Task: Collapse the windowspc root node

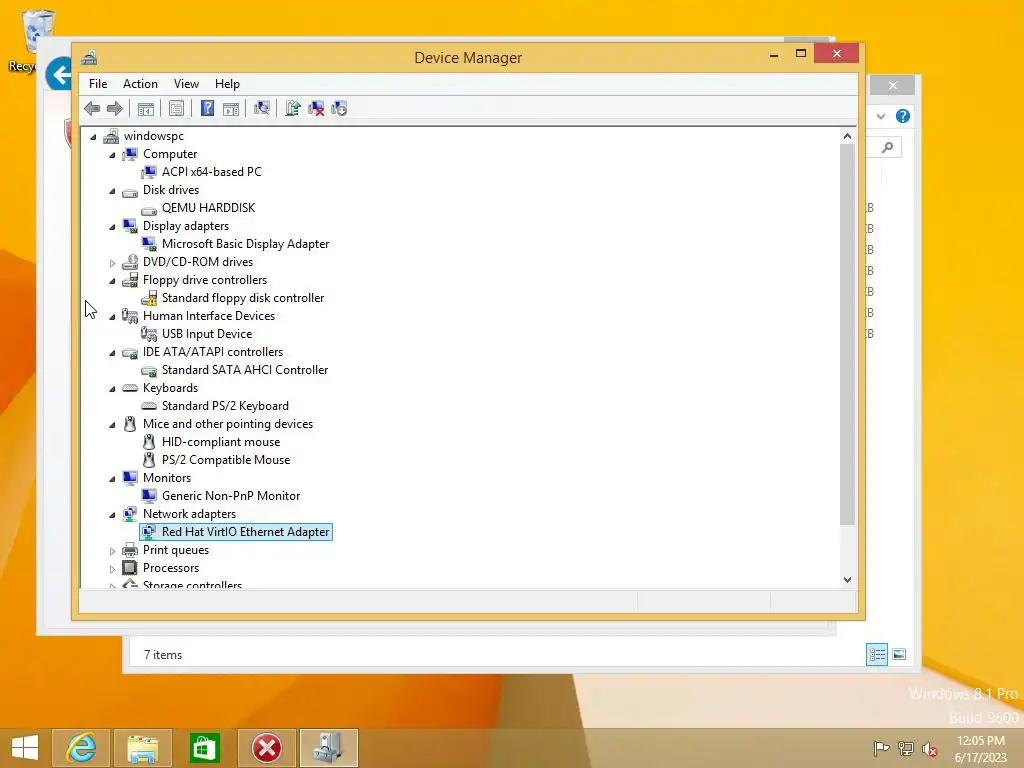Action: 93,136
